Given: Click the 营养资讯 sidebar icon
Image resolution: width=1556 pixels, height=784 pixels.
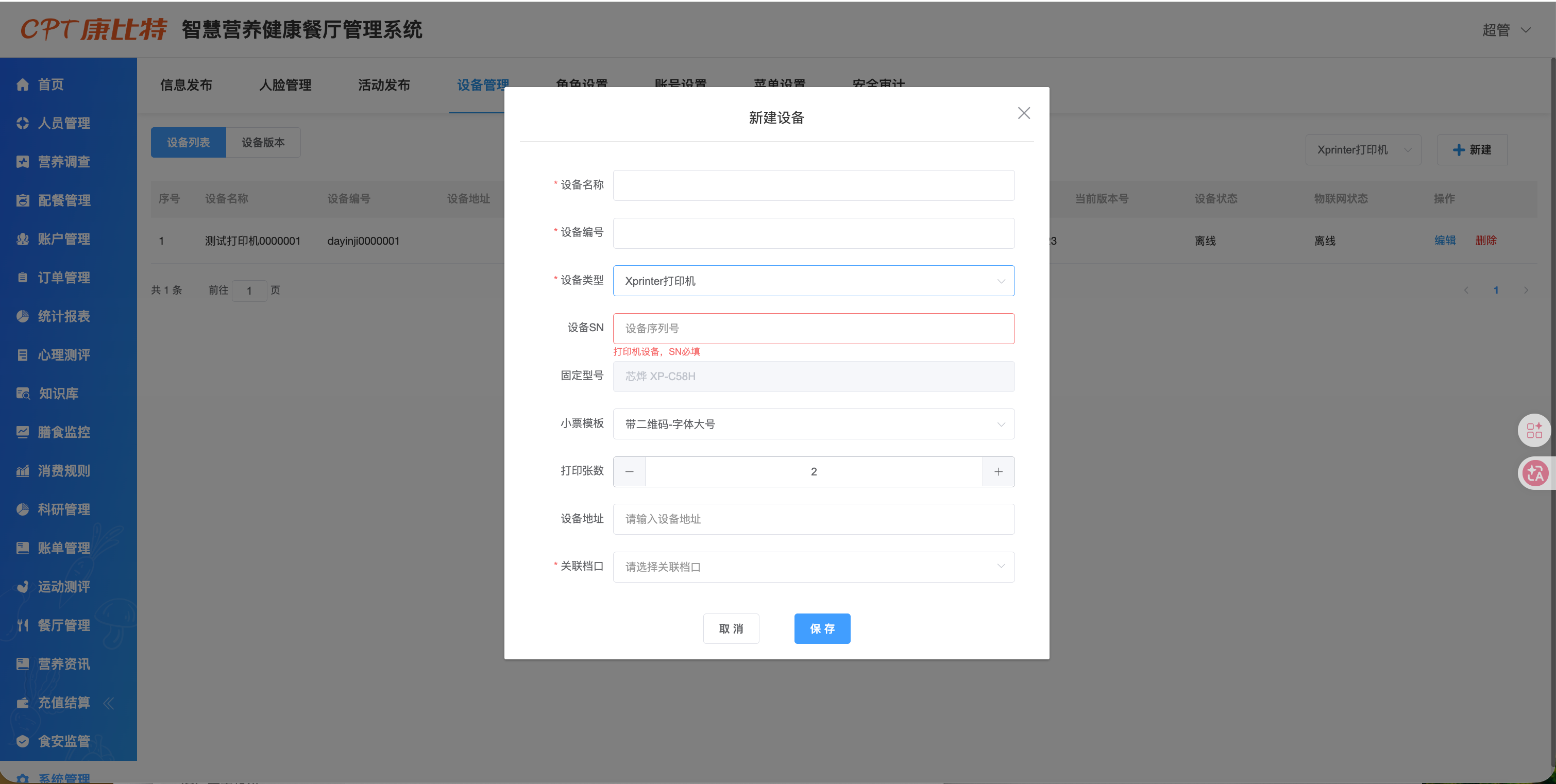Looking at the screenshot, I should point(22,664).
